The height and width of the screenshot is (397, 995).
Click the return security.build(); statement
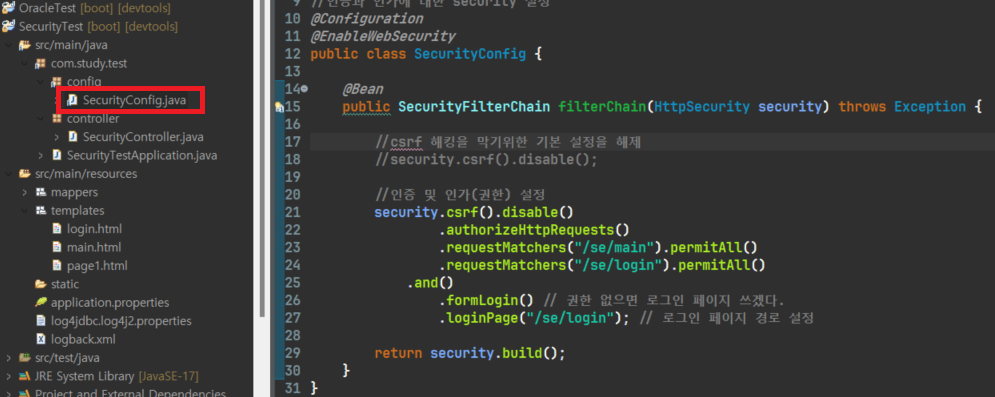470,352
